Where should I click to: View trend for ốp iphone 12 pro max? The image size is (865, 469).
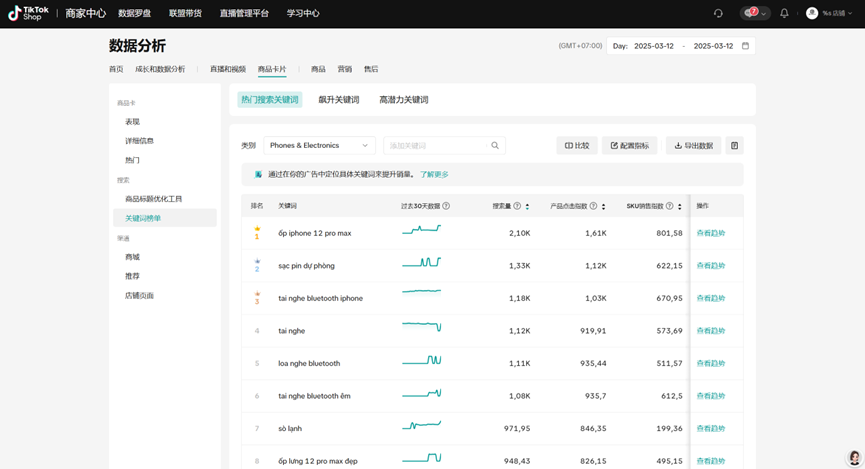coord(711,233)
